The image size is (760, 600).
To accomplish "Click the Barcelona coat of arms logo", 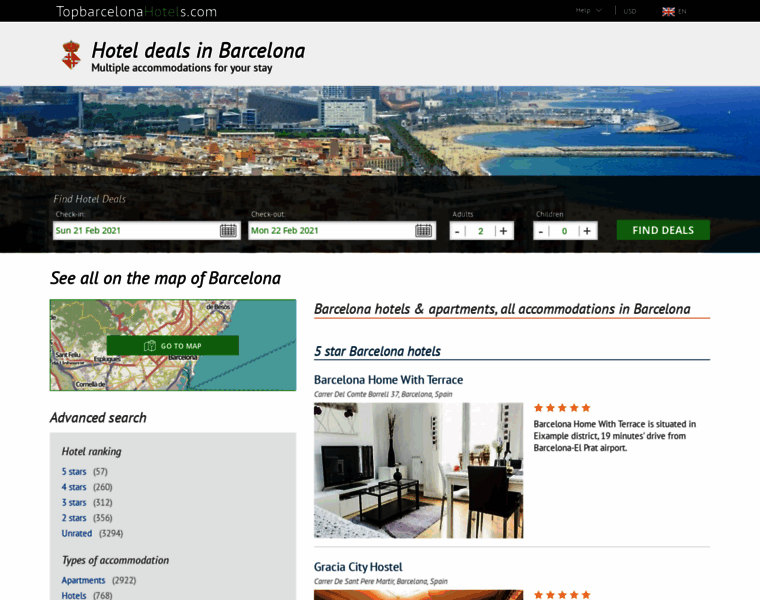I will click(71, 55).
